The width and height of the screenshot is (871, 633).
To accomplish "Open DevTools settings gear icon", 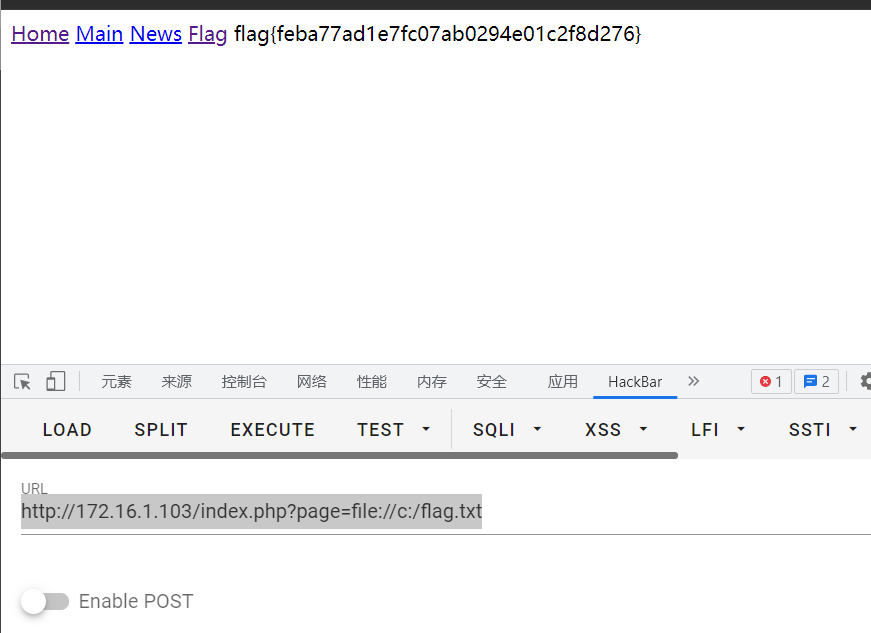I will click(865, 381).
